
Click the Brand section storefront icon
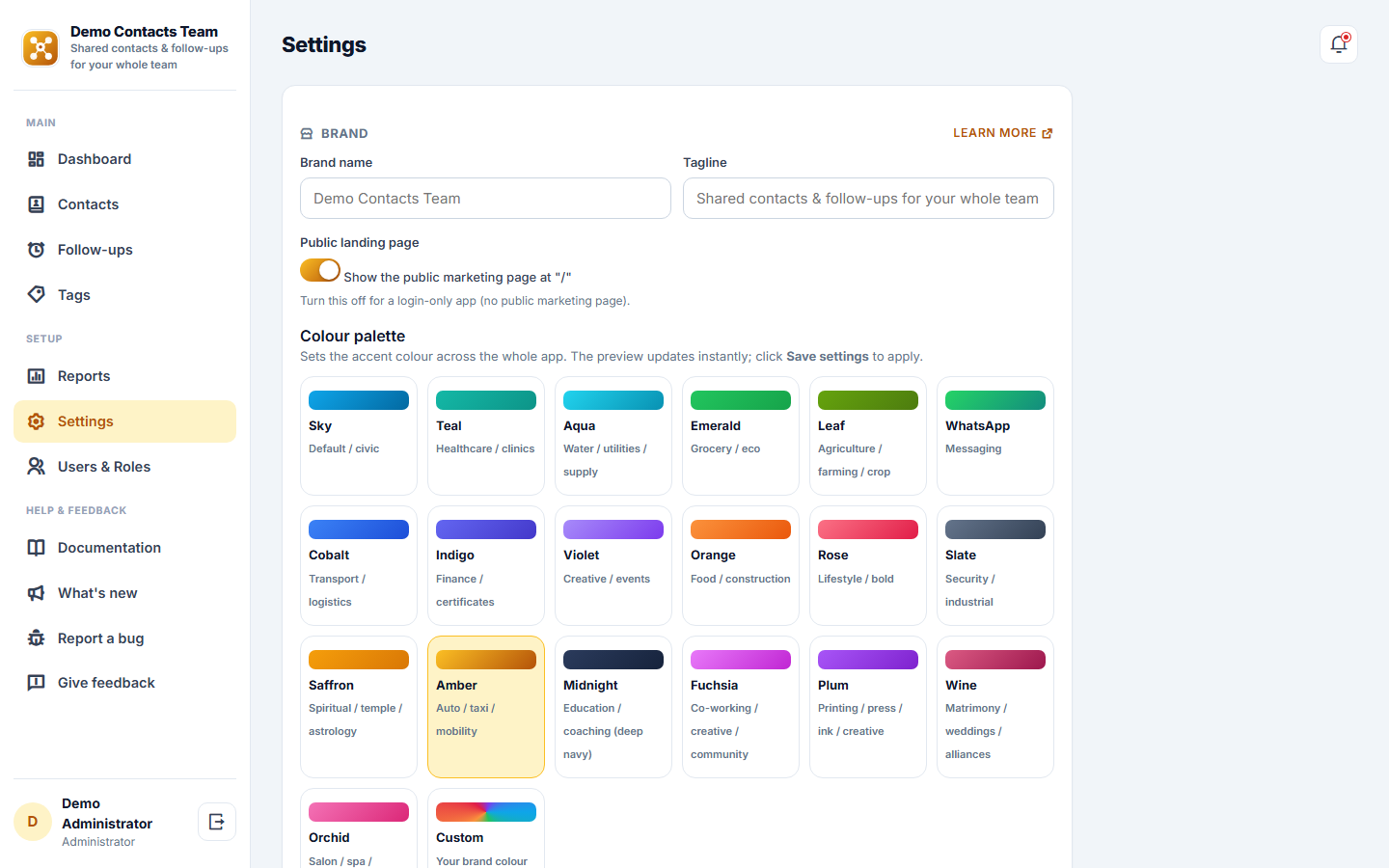[307, 134]
